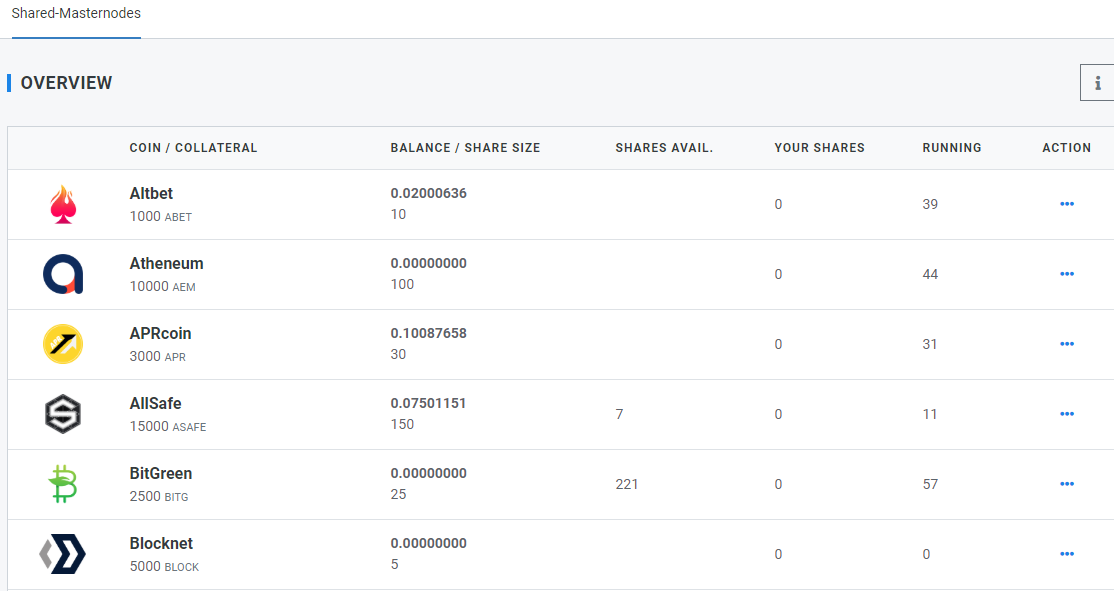The image size is (1114, 591).
Task: Click the Balance / Share Size header
Action: 465,148
